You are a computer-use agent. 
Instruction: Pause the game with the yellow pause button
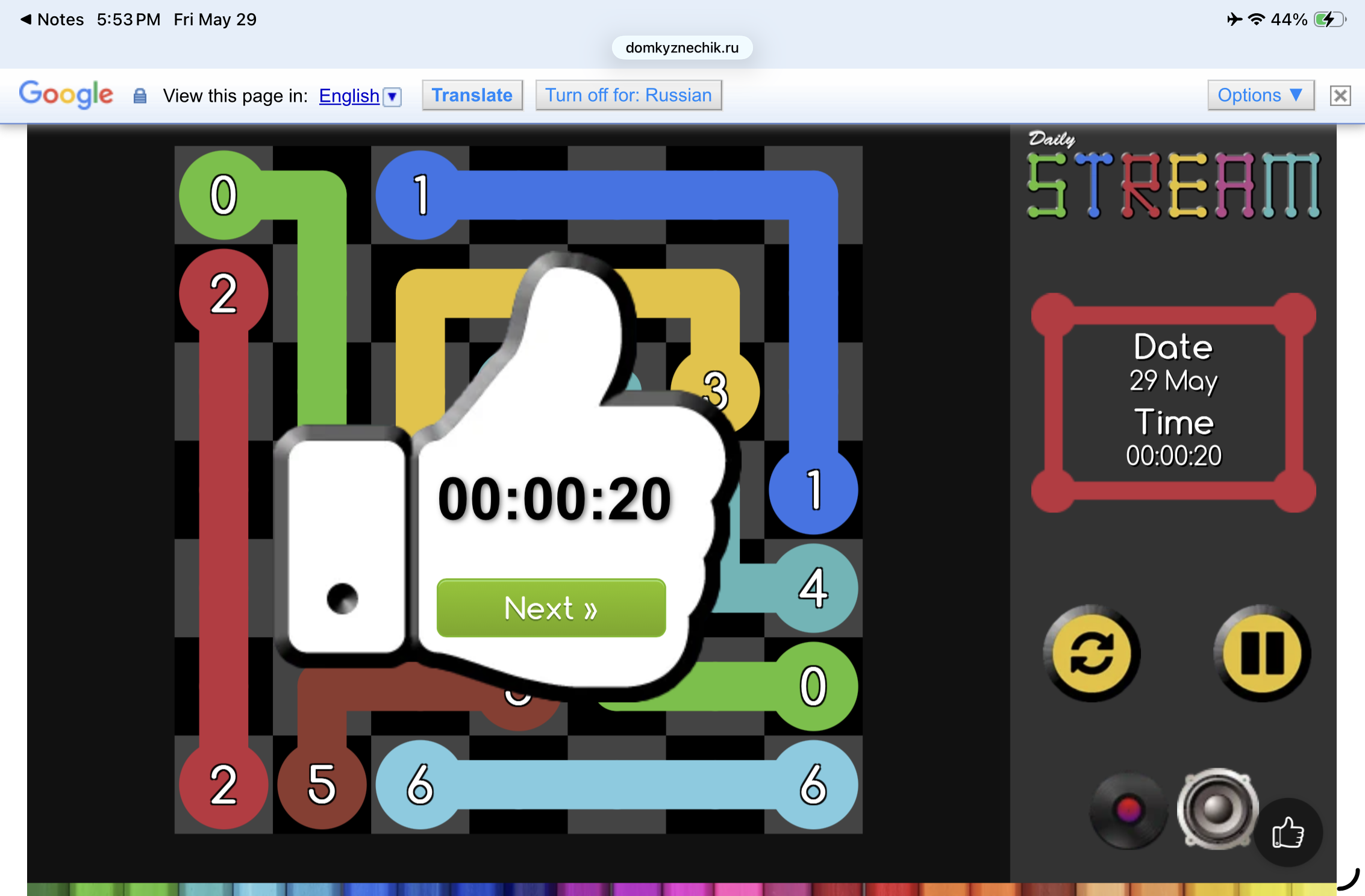(1262, 654)
